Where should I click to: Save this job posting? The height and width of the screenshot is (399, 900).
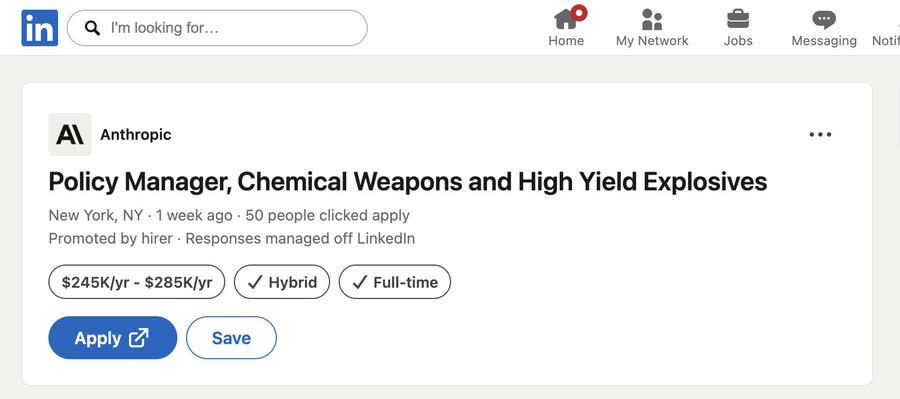coord(231,338)
